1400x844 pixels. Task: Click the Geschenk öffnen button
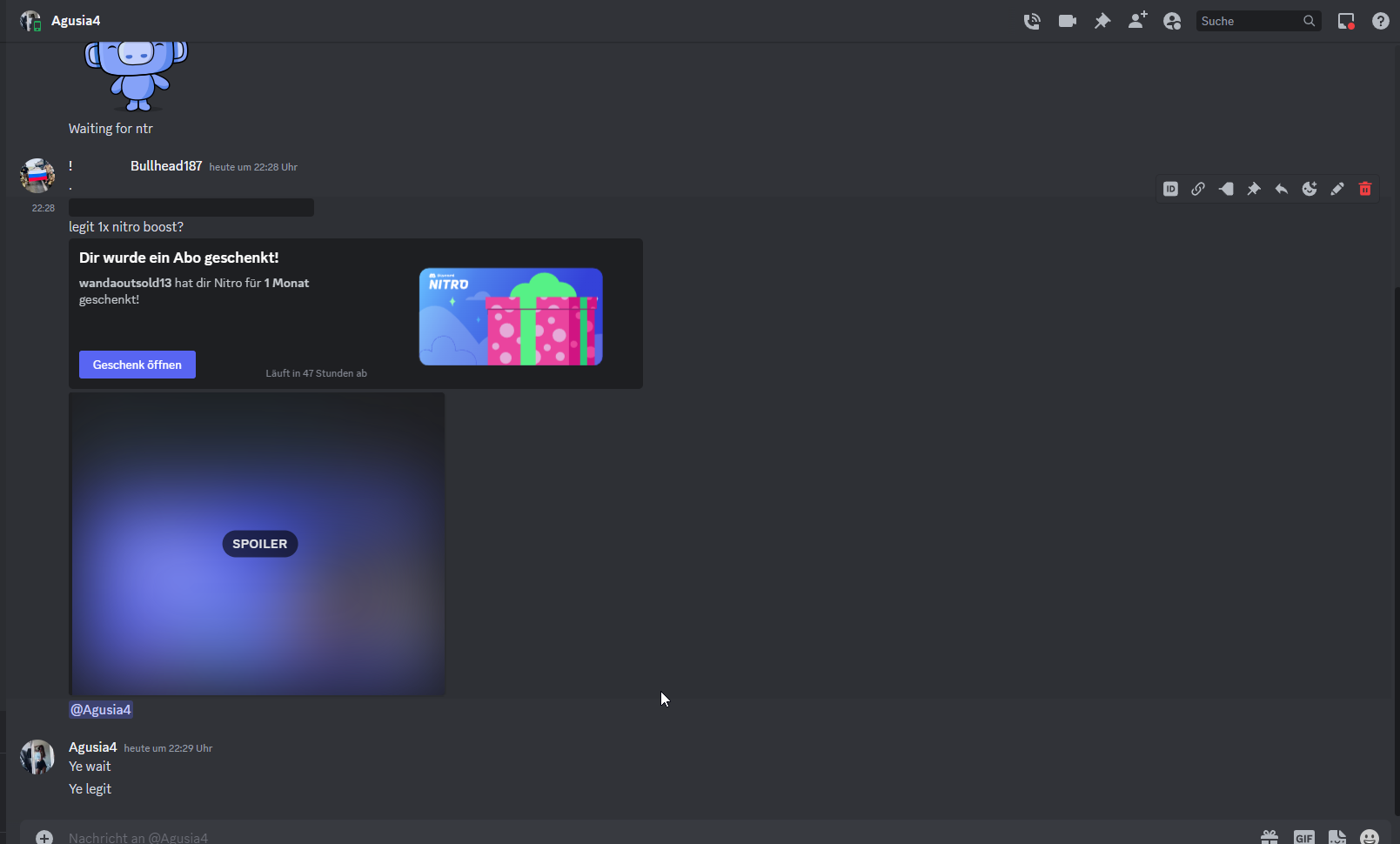(x=137, y=365)
